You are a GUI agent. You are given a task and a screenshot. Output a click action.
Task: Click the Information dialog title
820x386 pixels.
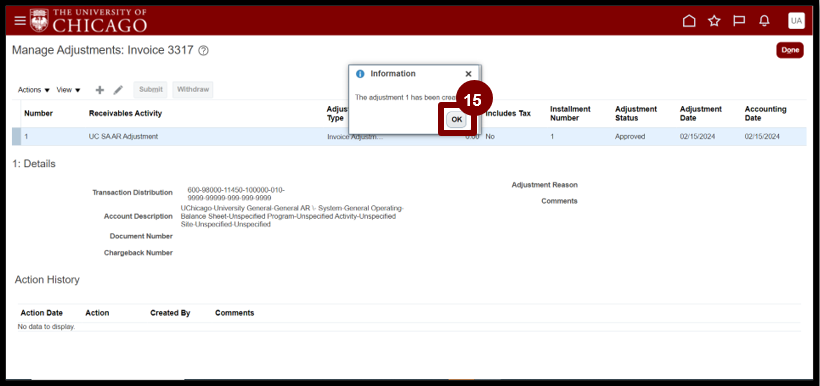(393, 74)
